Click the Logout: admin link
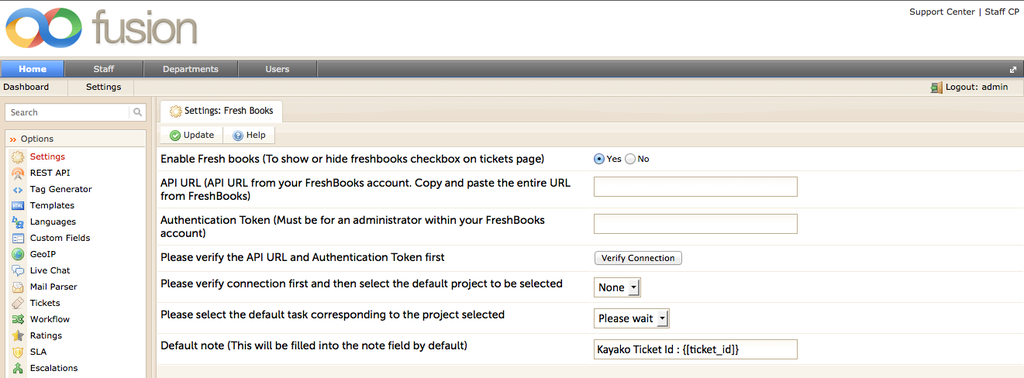The image size is (1024, 378). point(976,87)
